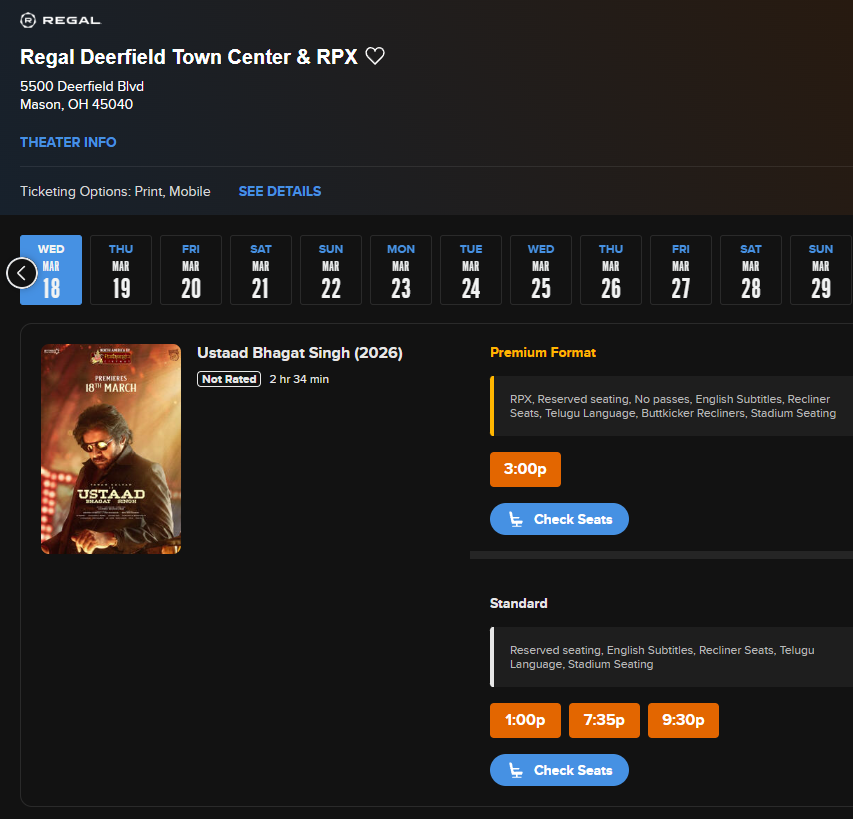Click the left arrow to scroll dates back
Image resolution: width=853 pixels, height=819 pixels.
click(x=21, y=272)
